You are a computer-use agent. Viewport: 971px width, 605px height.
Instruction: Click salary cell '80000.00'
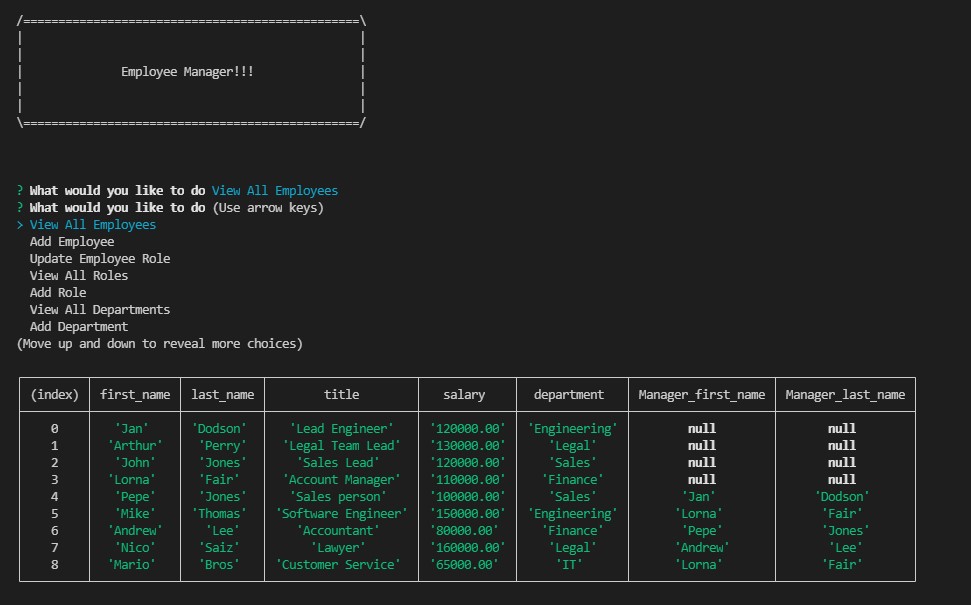464,531
